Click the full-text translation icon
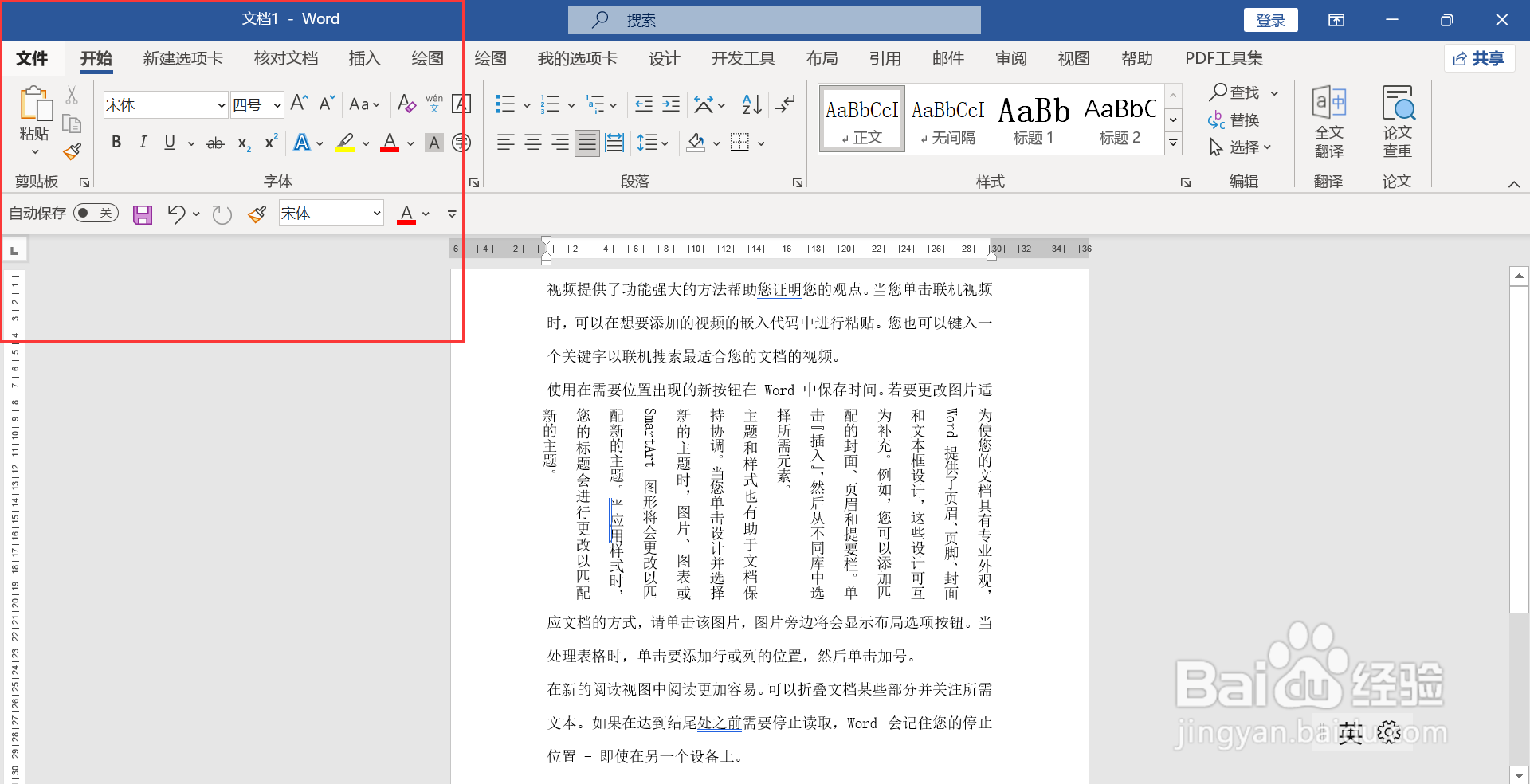 pos(1329,121)
